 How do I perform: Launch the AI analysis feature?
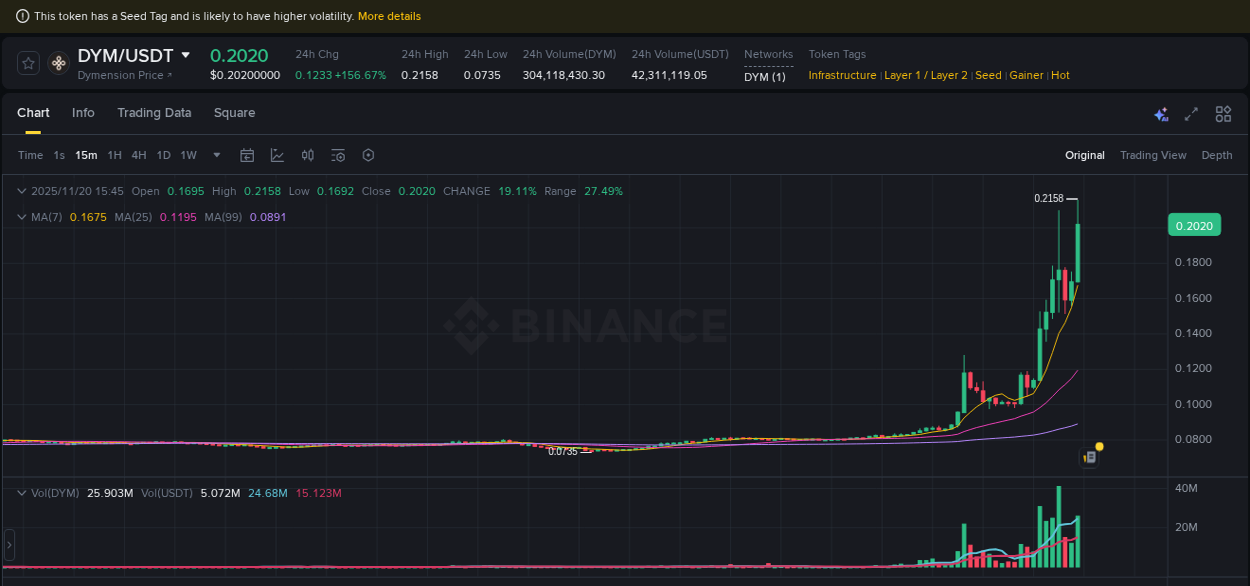[1161, 114]
